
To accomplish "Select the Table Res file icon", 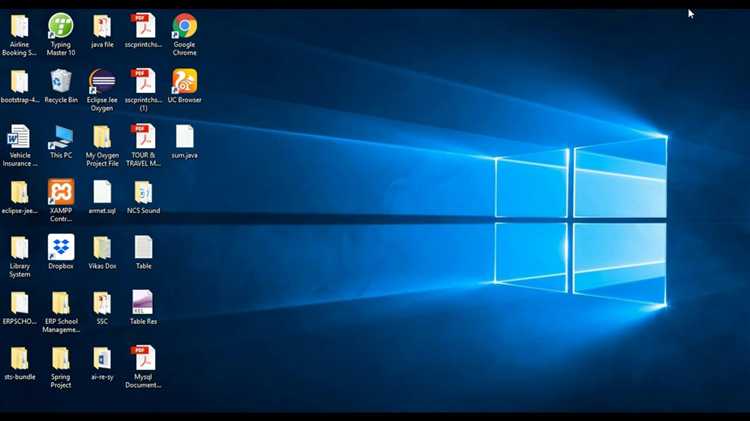I will (x=143, y=307).
